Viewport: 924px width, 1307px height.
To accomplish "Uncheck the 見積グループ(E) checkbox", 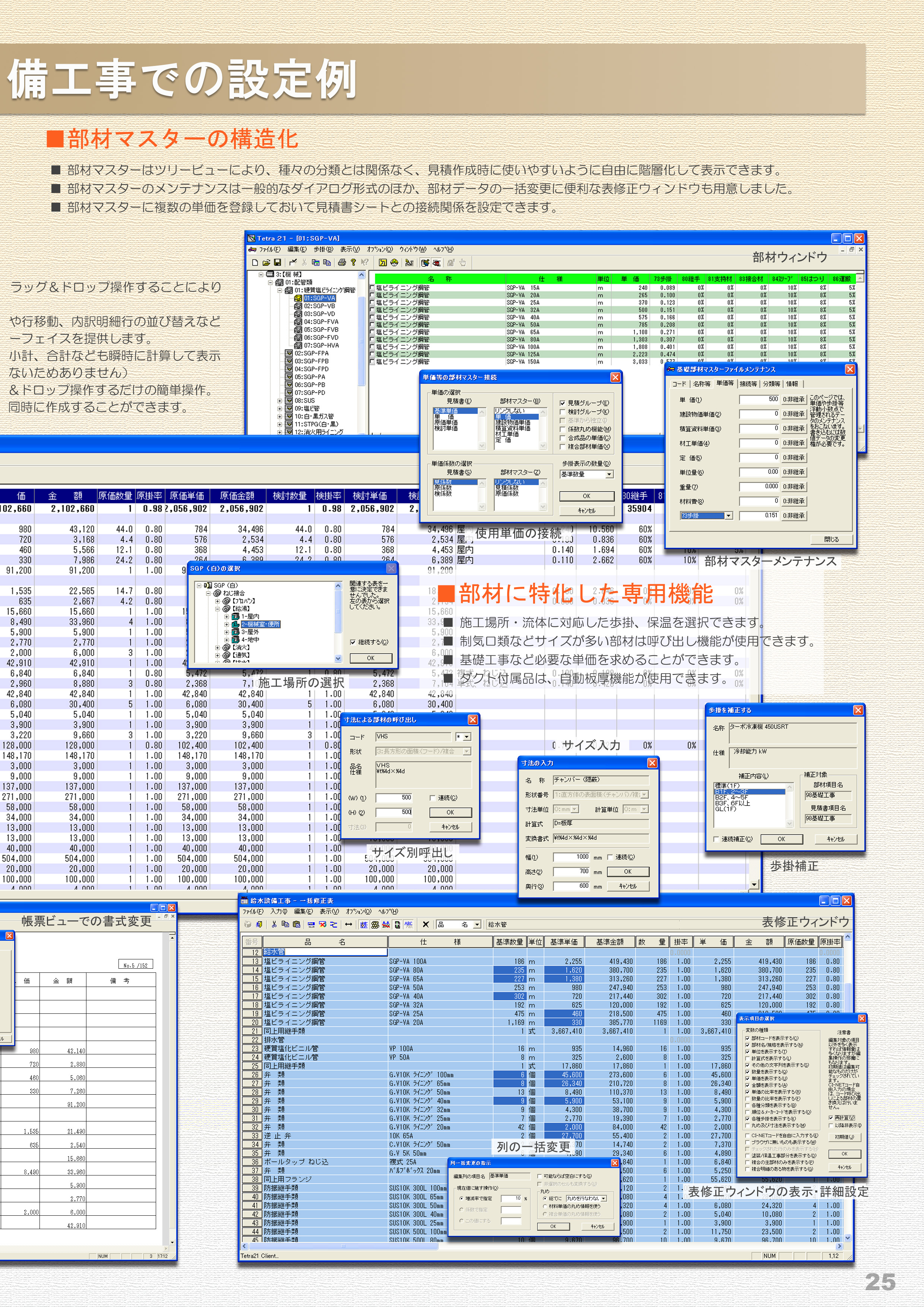I will 563,403.
